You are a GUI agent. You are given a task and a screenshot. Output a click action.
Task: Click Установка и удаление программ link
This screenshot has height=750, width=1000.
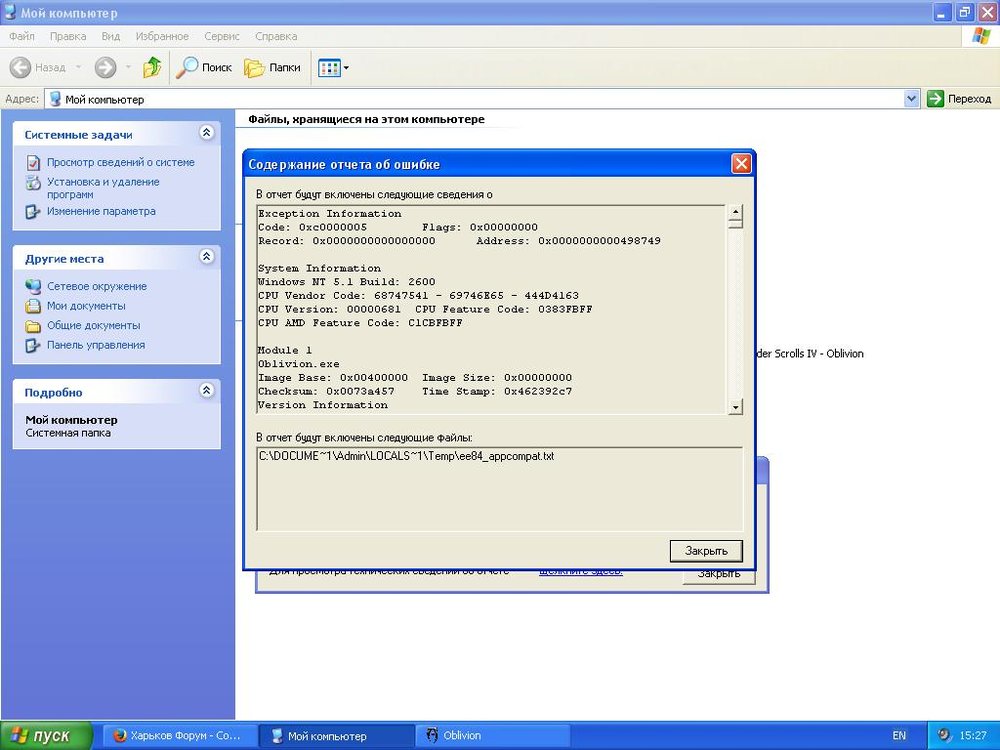pos(103,188)
